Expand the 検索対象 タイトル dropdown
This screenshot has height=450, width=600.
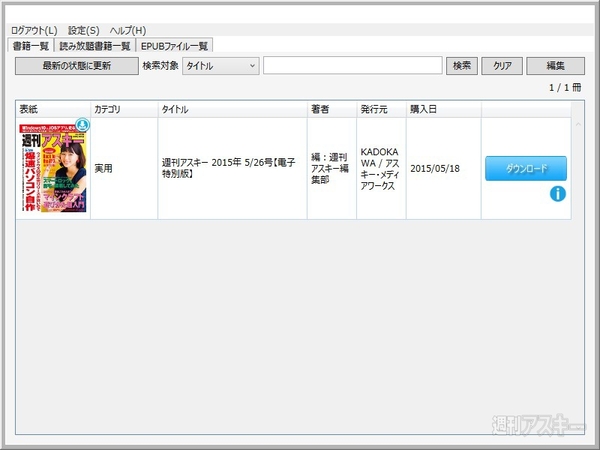pyautogui.click(x=220, y=66)
